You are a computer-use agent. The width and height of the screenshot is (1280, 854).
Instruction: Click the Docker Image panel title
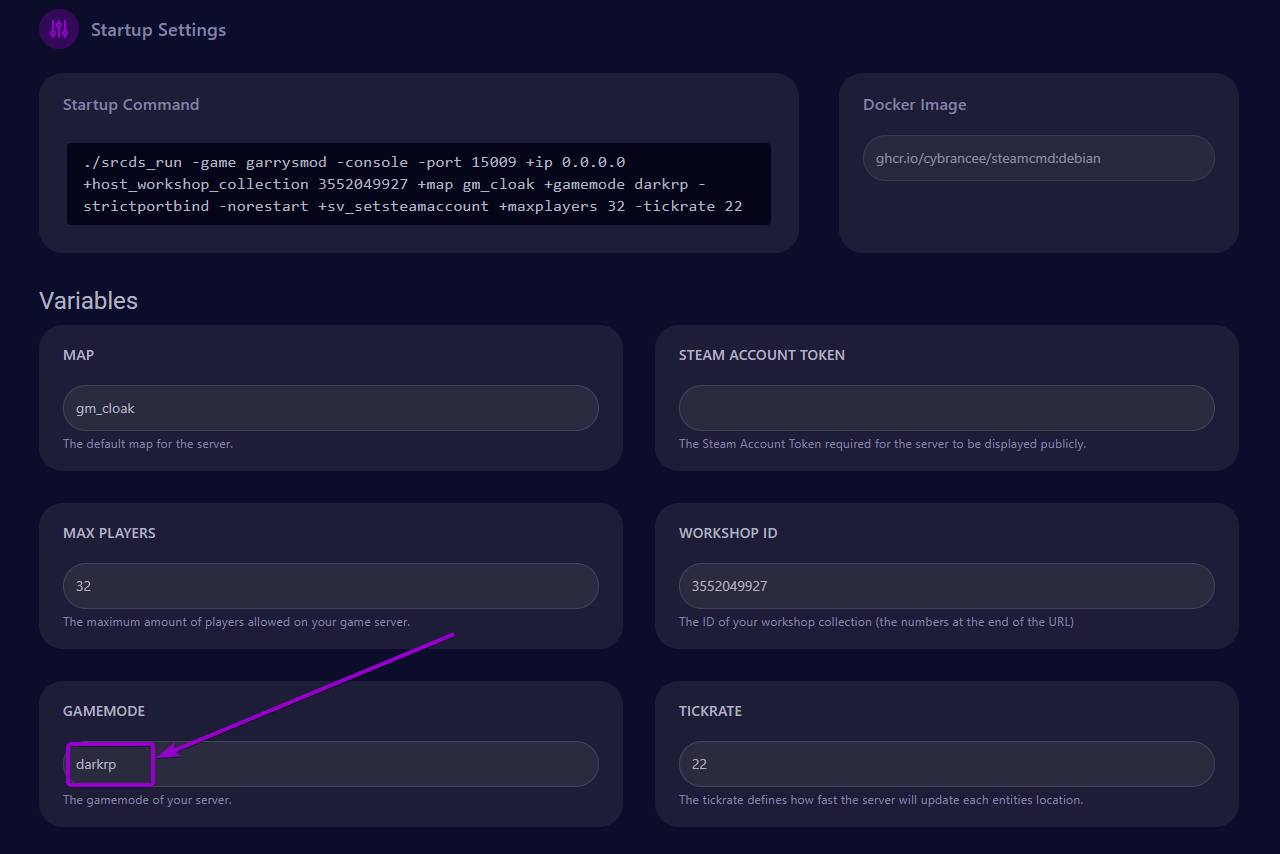914,105
